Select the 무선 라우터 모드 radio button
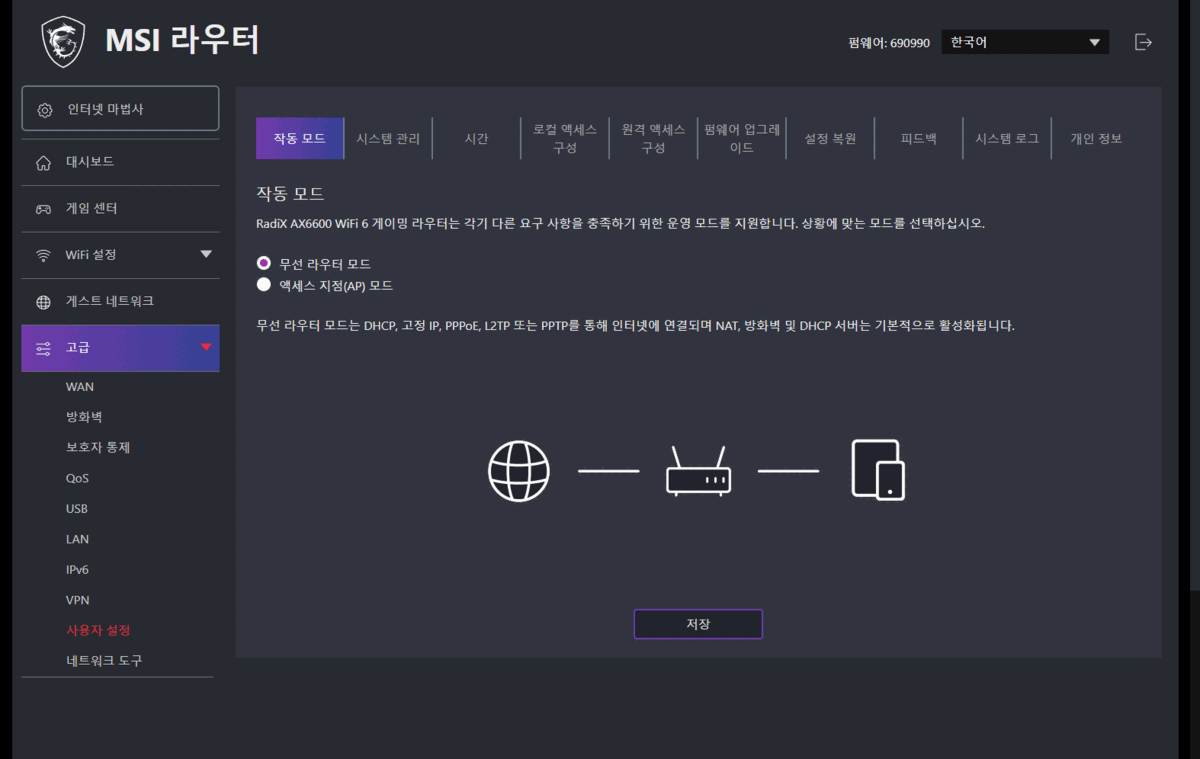Viewport: 1200px width, 759px height. (264, 263)
